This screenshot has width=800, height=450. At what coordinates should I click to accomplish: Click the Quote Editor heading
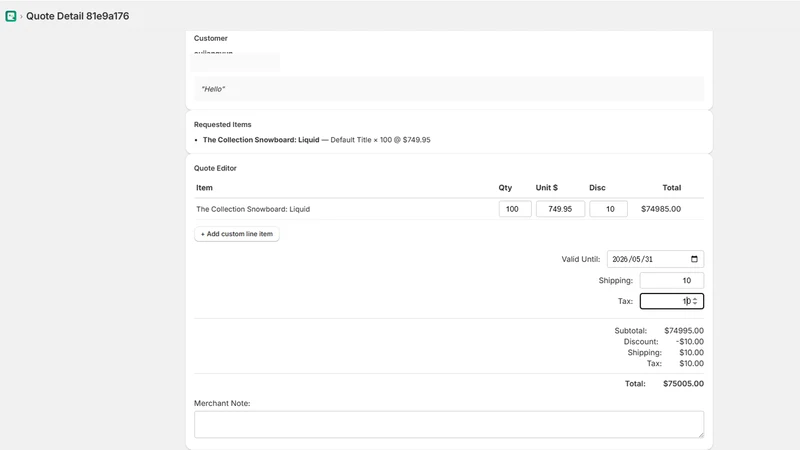click(x=215, y=168)
